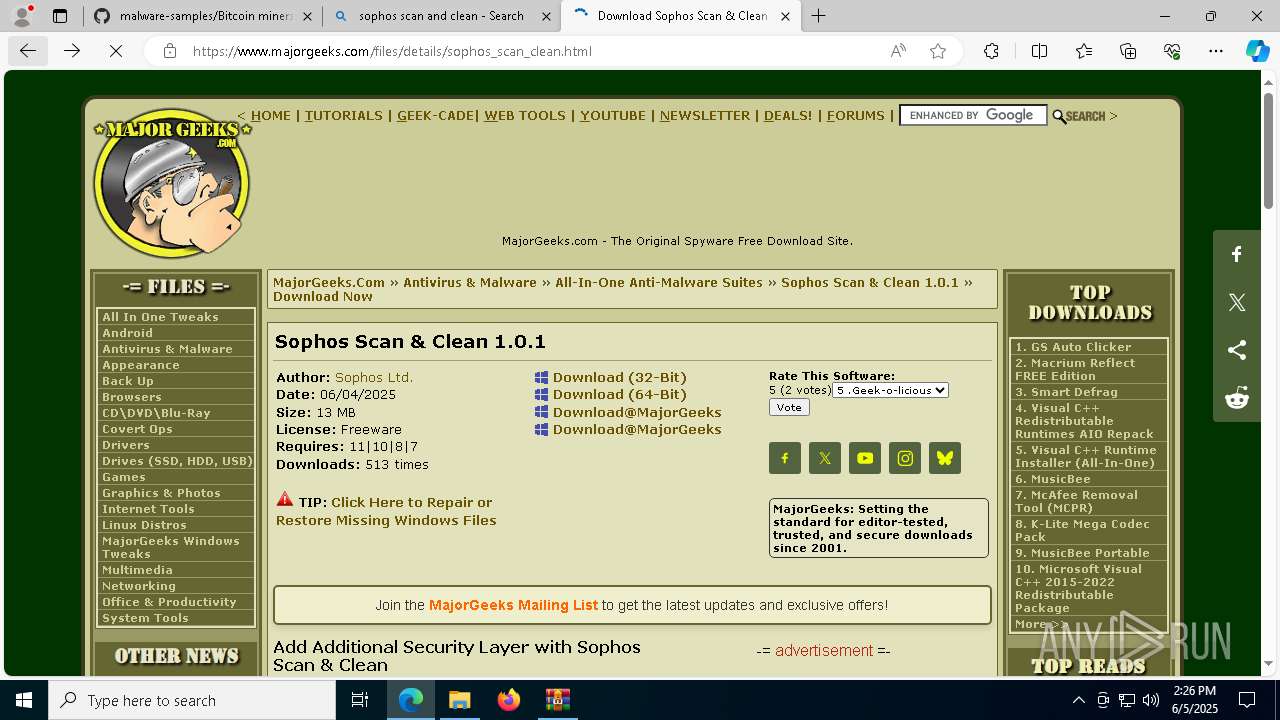
Task: Click the browser back arrow
Action: coord(28,51)
